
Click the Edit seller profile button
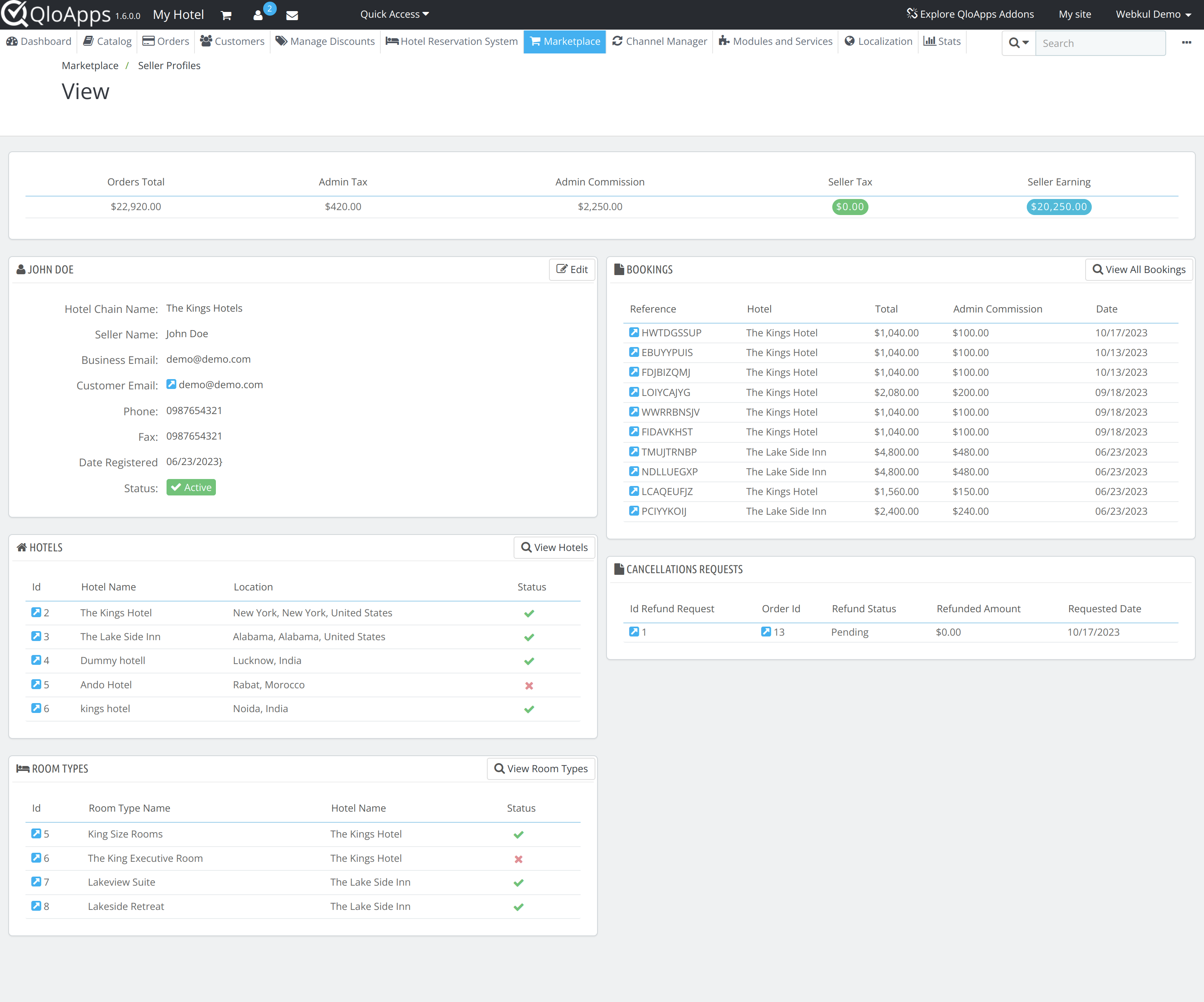point(572,269)
